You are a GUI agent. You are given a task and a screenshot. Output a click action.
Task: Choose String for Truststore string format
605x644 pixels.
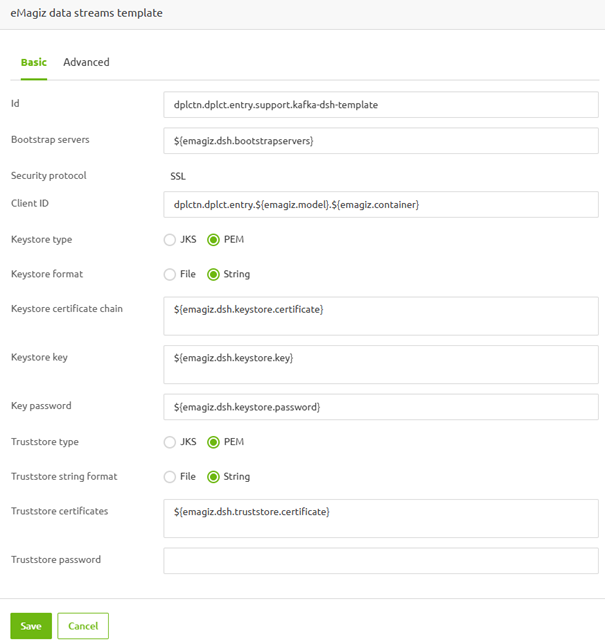213,477
